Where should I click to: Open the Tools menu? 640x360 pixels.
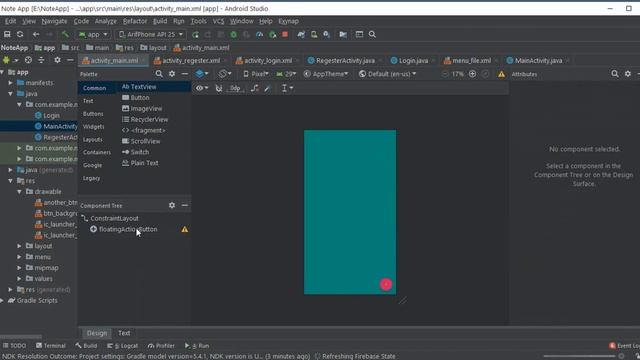[x=198, y=21]
